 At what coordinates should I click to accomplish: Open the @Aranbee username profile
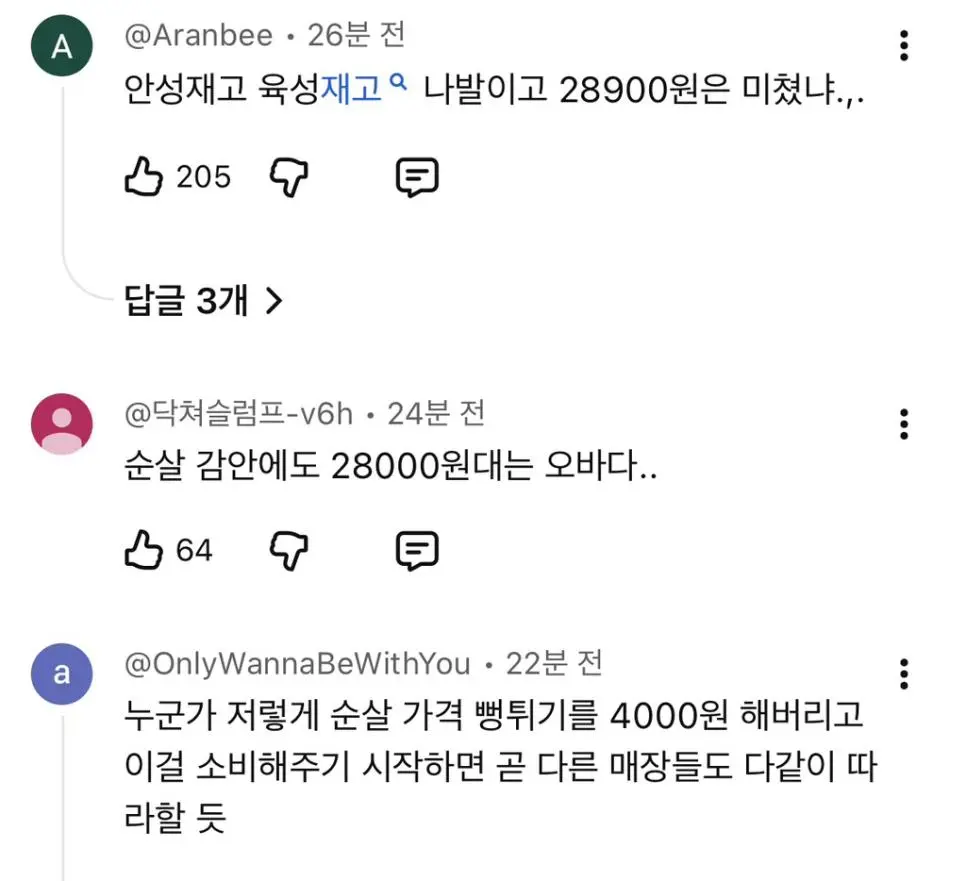point(198,35)
